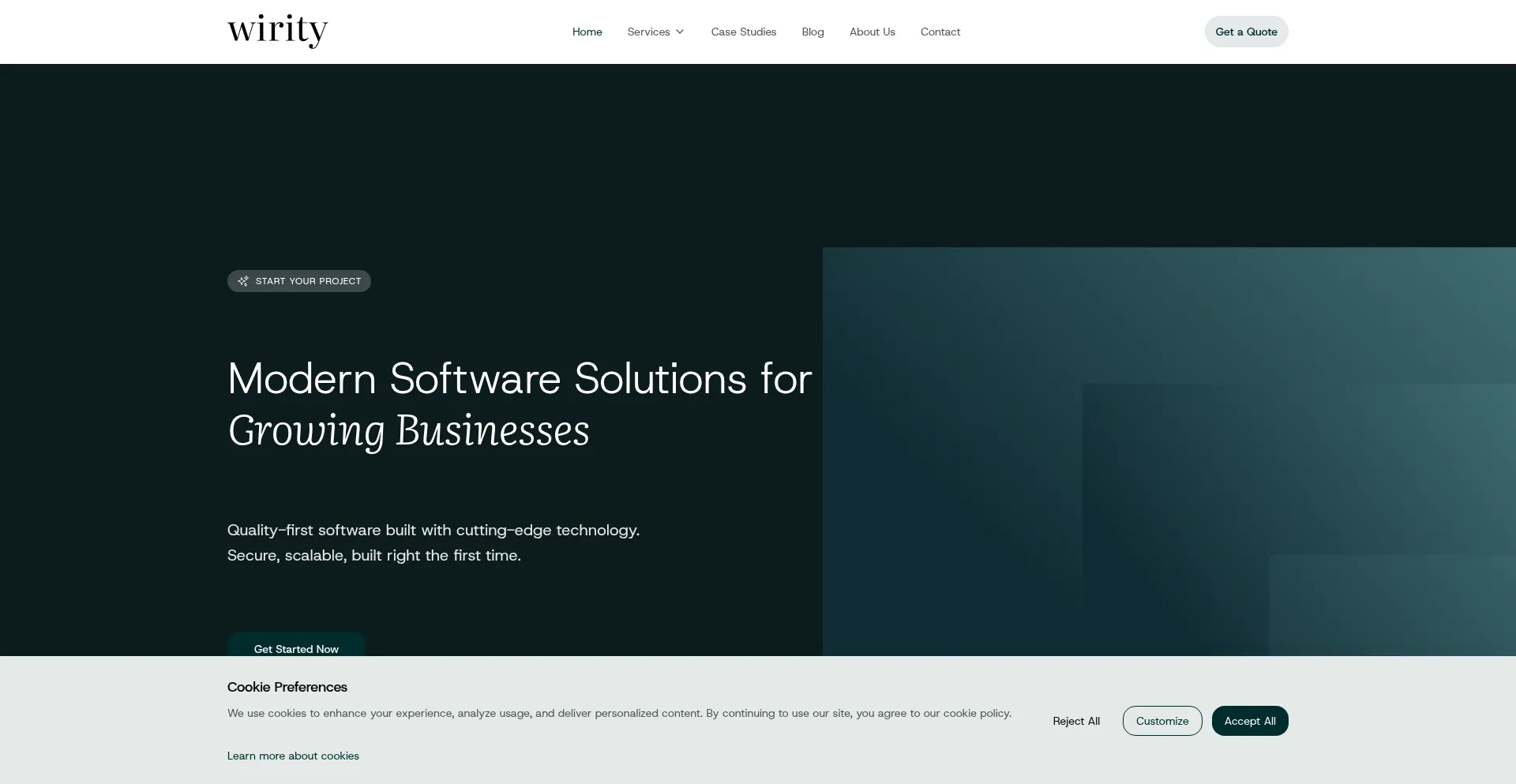The height and width of the screenshot is (784, 1516).
Task: Open the cookie Customize options
Action: coord(1161,721)
